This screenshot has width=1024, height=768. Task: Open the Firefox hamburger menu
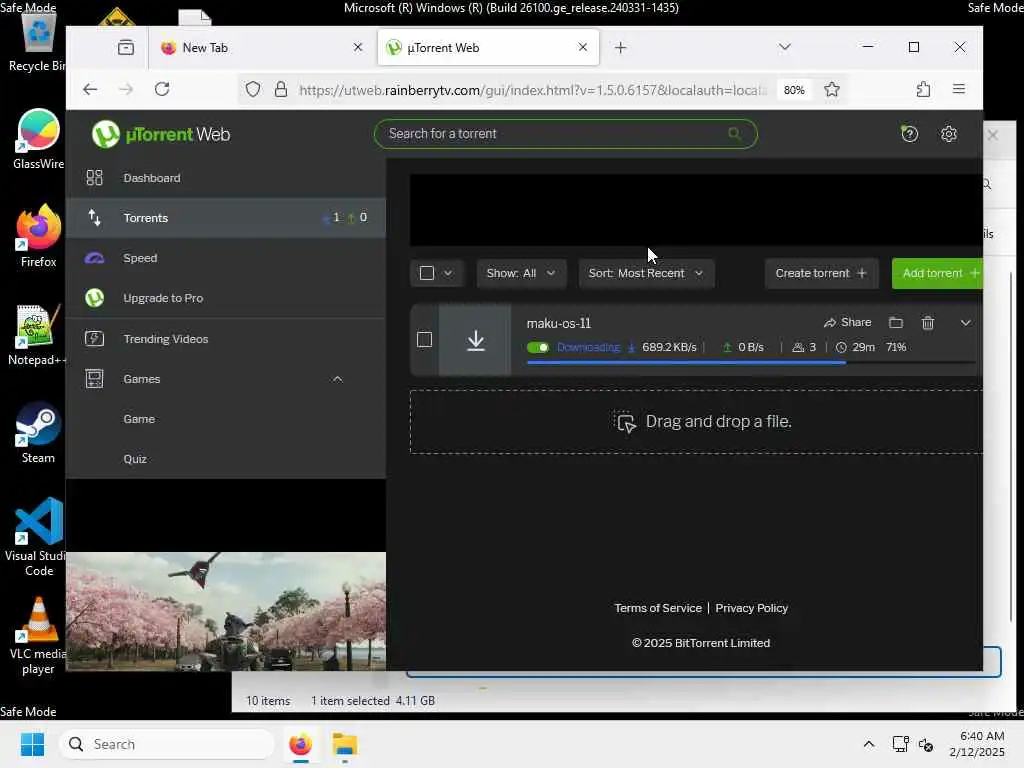[x=958, y=89]
